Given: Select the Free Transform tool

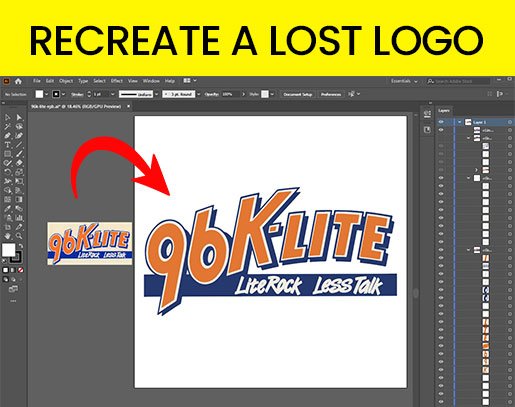Looking at the screenshot, I should (x=19, y=181).
